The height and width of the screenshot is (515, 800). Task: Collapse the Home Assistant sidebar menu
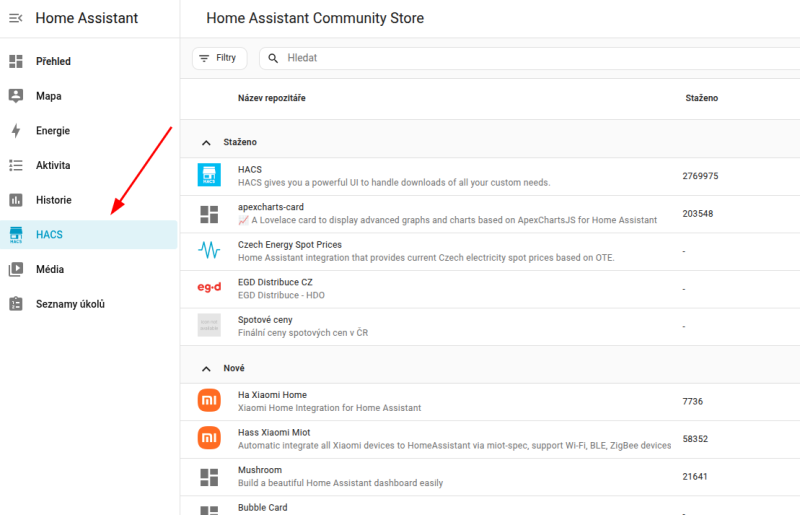coord(16,18)
